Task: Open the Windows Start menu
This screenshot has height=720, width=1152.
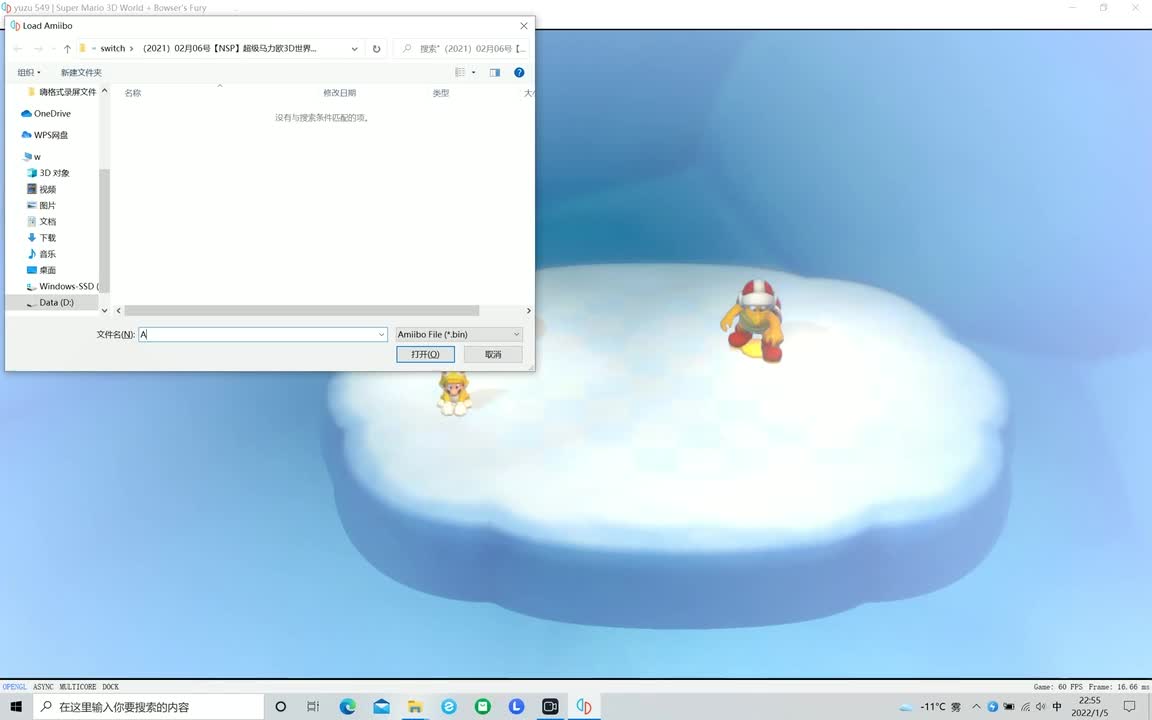Action: 15,707
